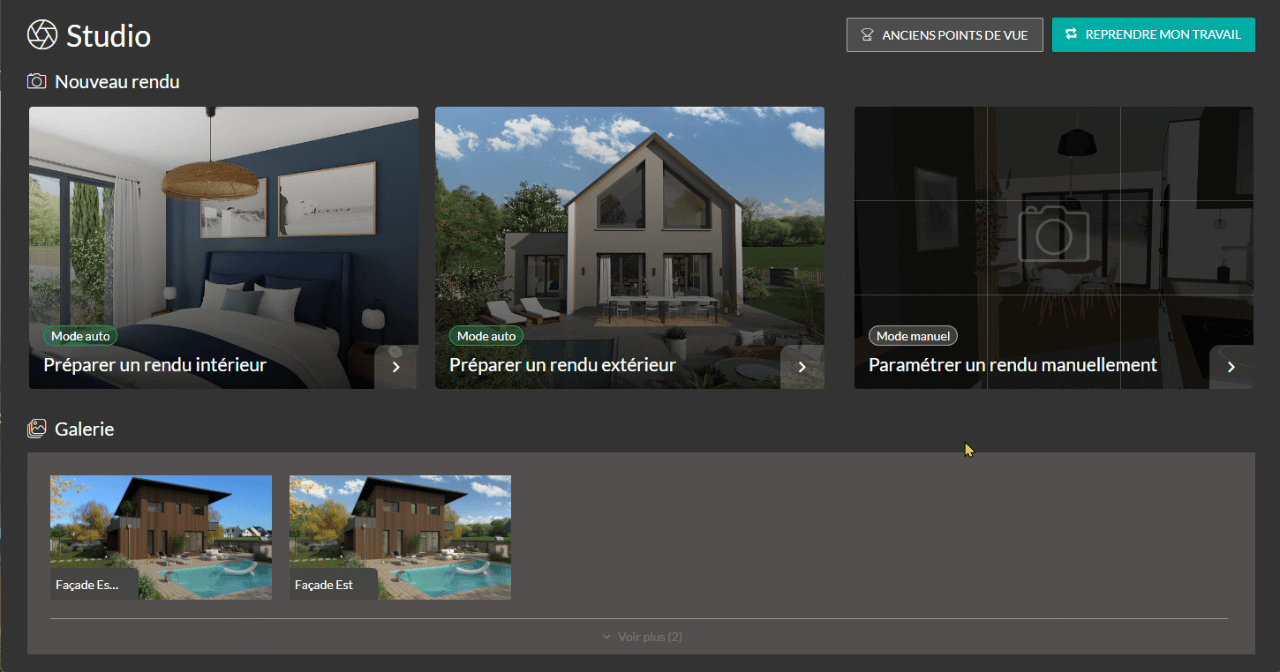The width and height of the screenshot is (1280, 672).
Task: Open interior render via its arrow chevron
Action: click(x=396, y=367)
